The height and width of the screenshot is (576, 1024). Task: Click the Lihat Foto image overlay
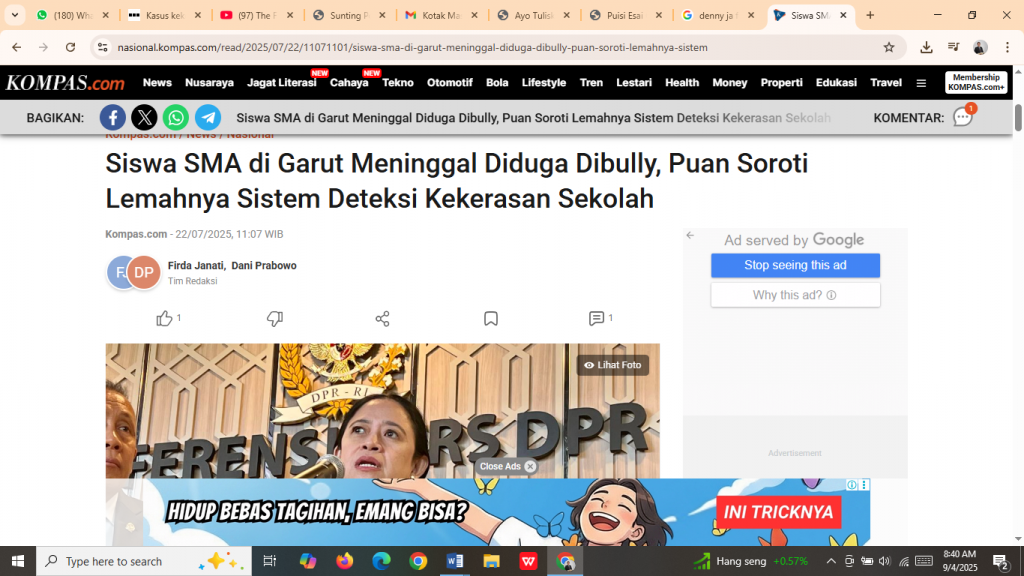coord(612,365)
